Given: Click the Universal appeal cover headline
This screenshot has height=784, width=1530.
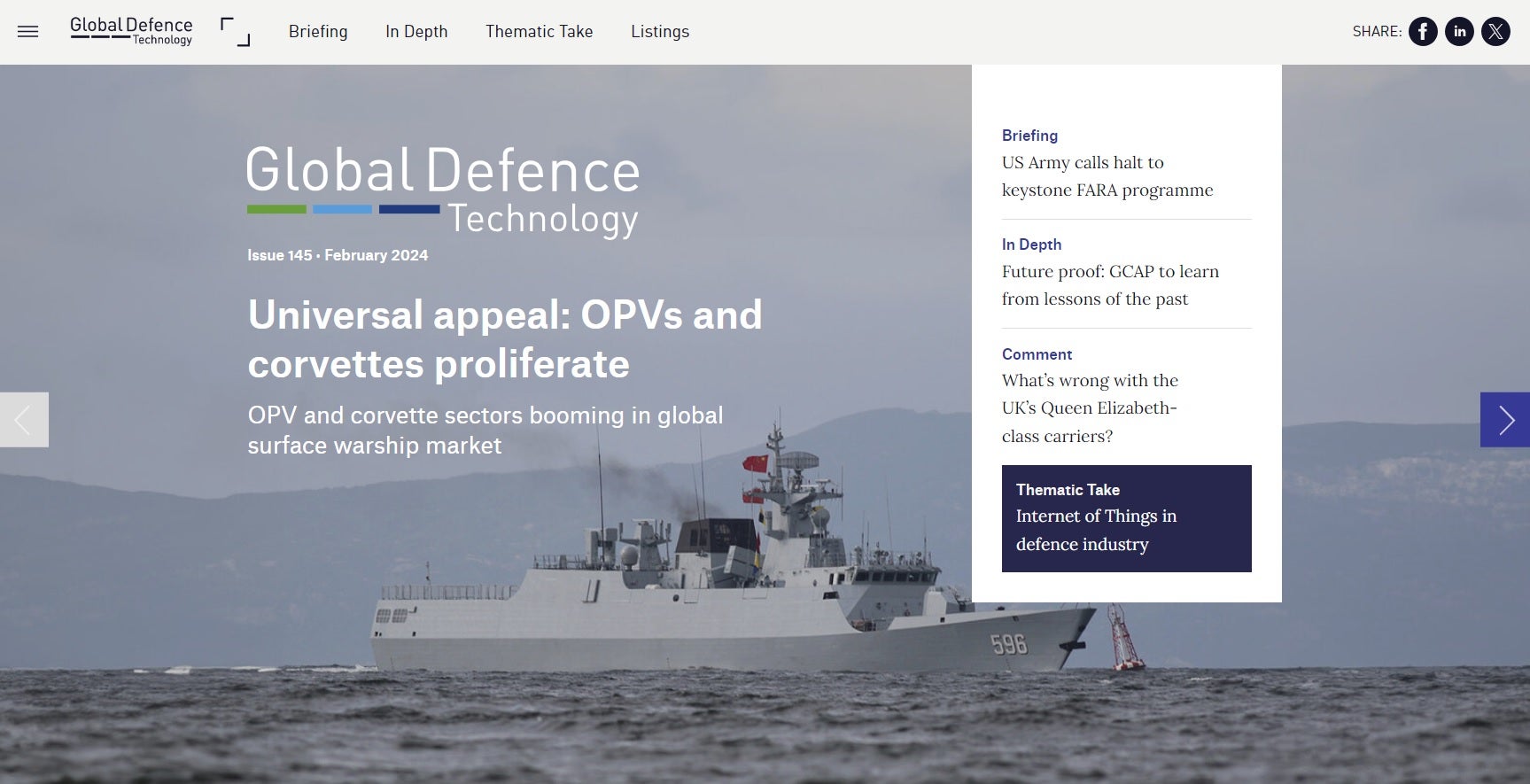Looking at the screenshot, I should click(x=504, y=339).
